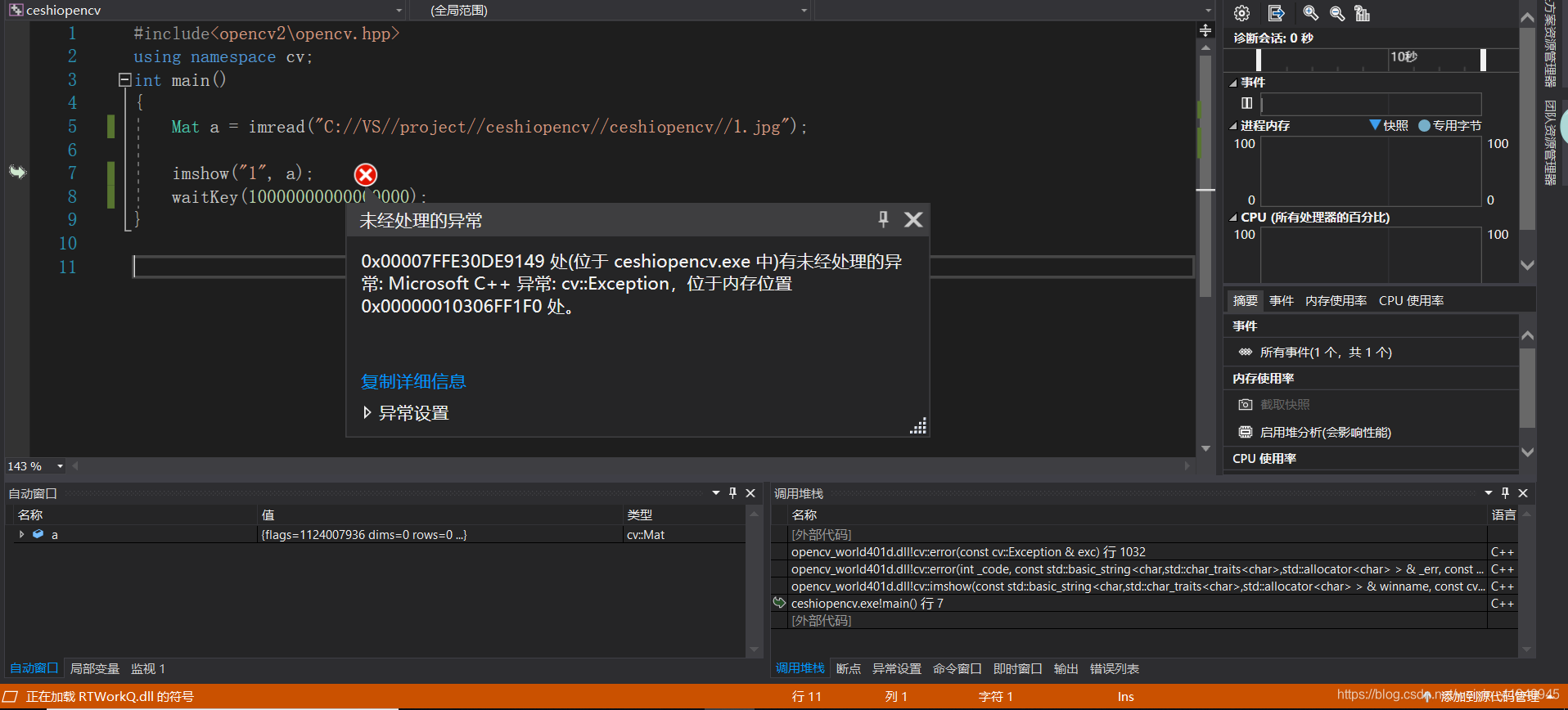Screen dimensions: 1568x710
Task: Click the all events filter icon
Action: coord(1246,353)
